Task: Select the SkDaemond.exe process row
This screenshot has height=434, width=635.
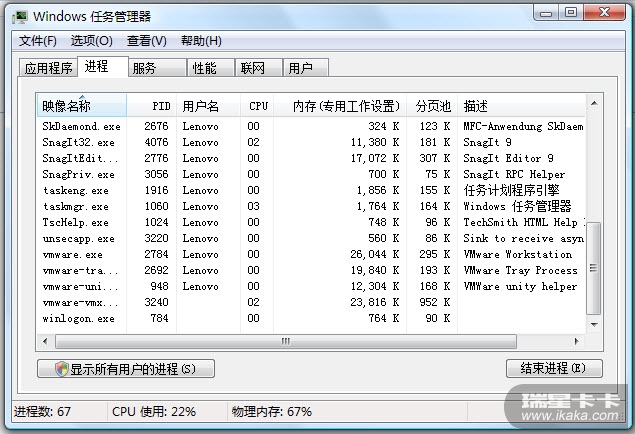Action: pos(311,126)
